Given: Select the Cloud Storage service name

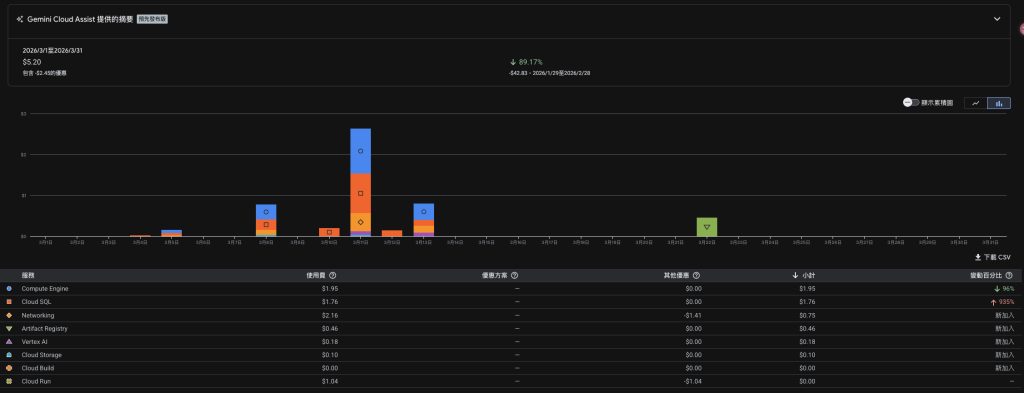Looking at the screenshot, I should click(42, 355).
